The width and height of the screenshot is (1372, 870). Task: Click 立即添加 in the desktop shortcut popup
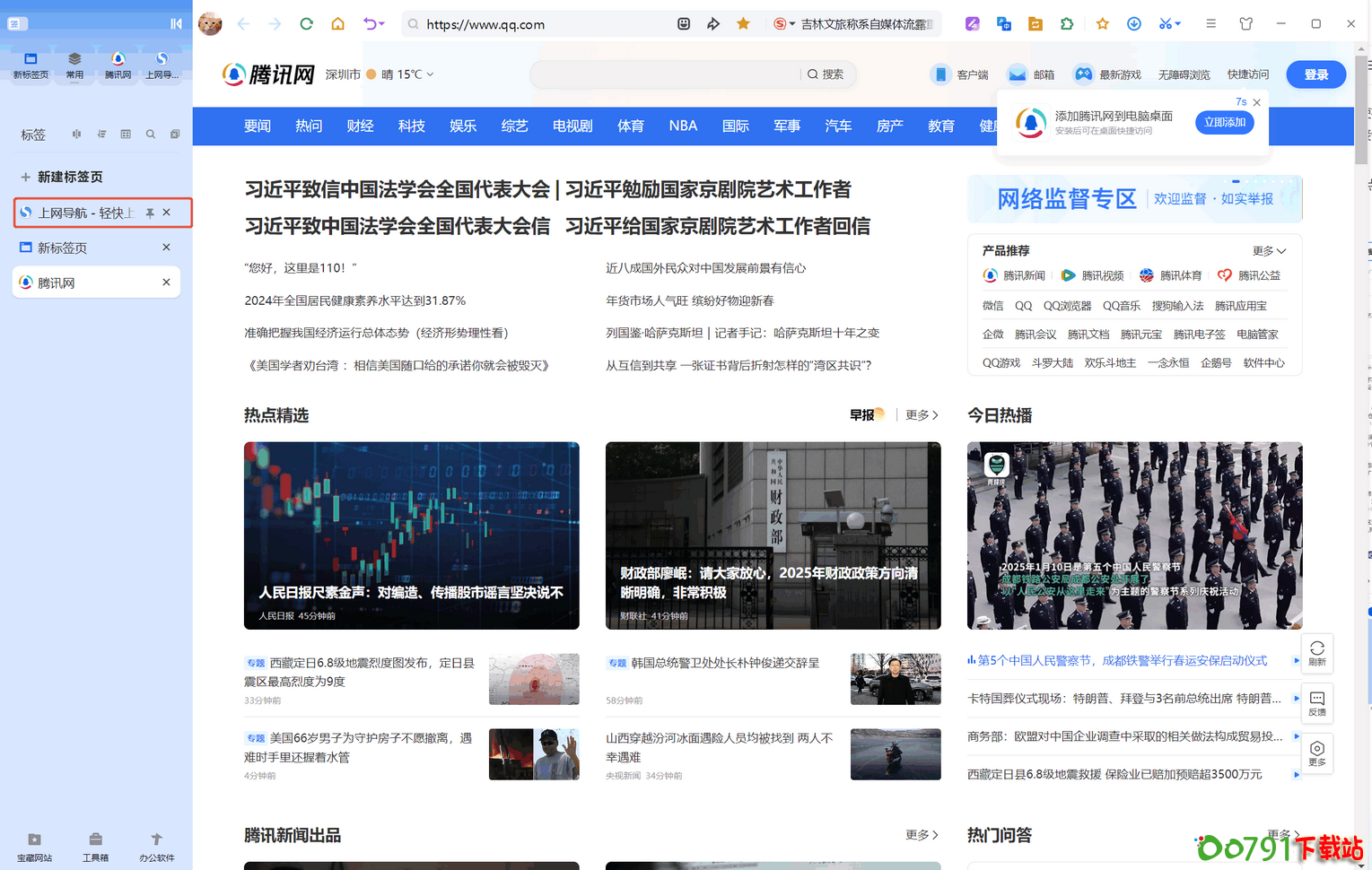click(x=1224, y=122)
